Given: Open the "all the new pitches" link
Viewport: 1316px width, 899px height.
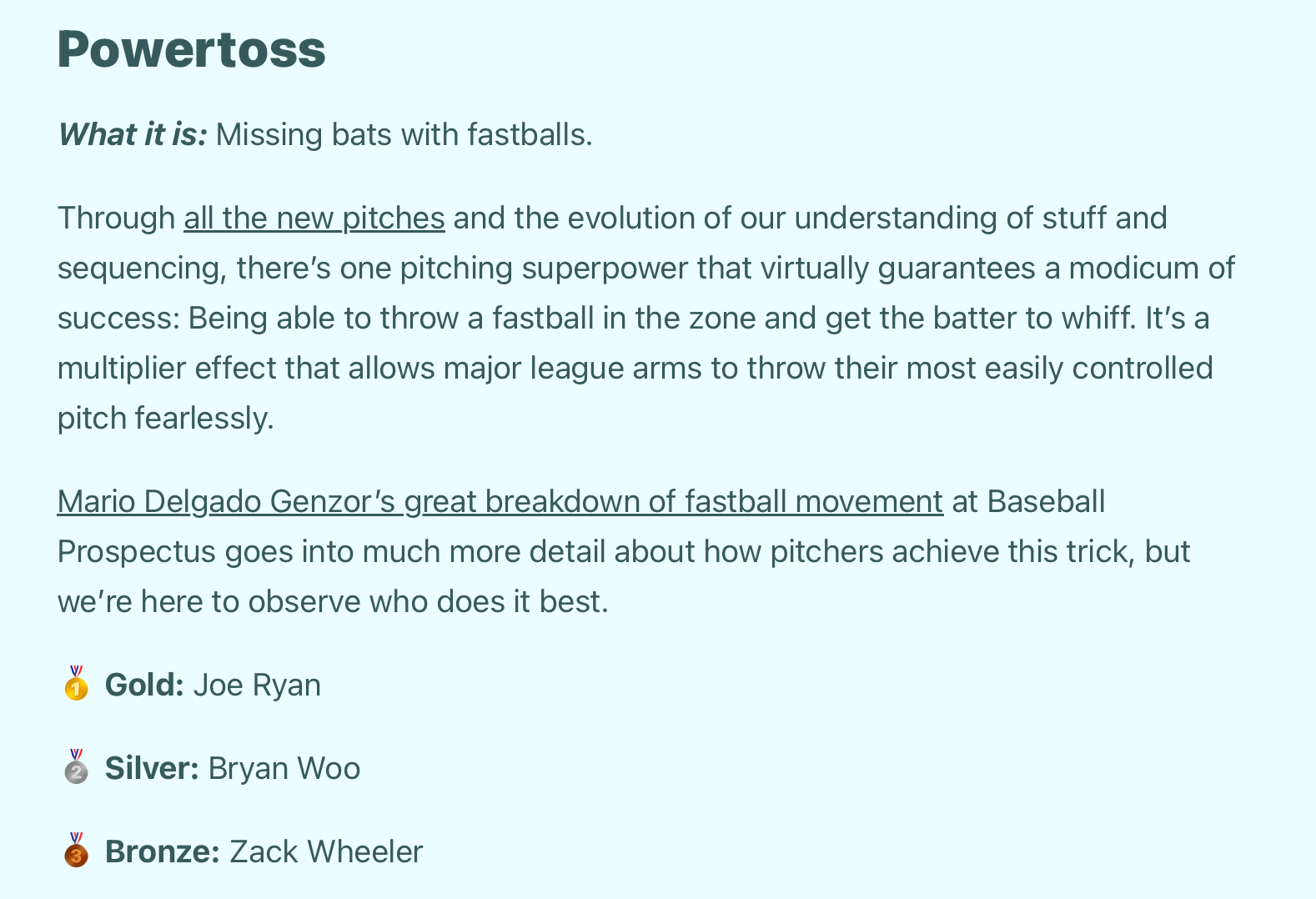Looking at the screenshot, I should tap(314, 218).
